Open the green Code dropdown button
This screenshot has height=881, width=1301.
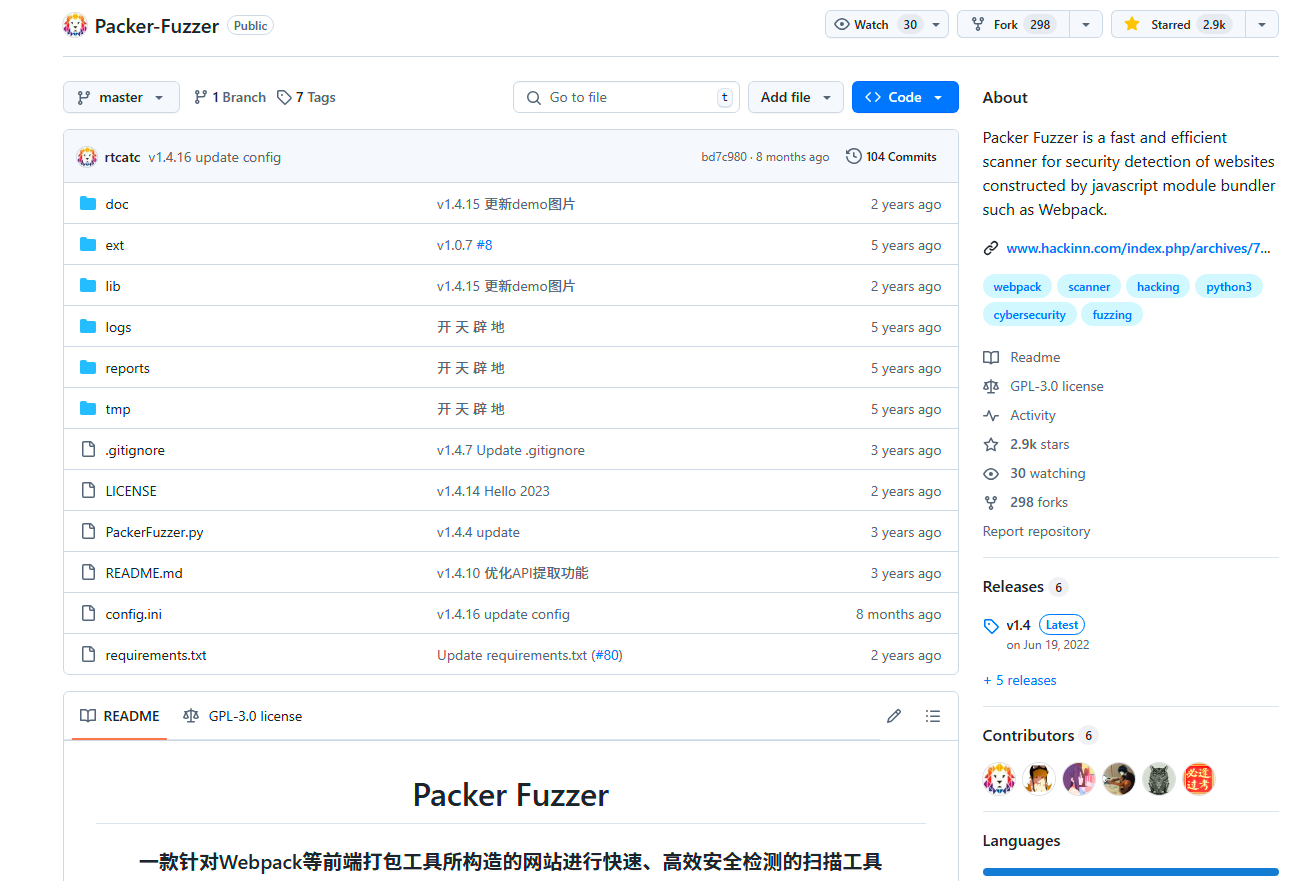905,97
